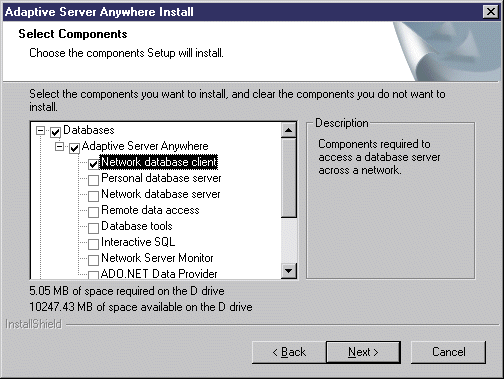
Task: Click the components list scrollbar thumb
Action: 289,178
